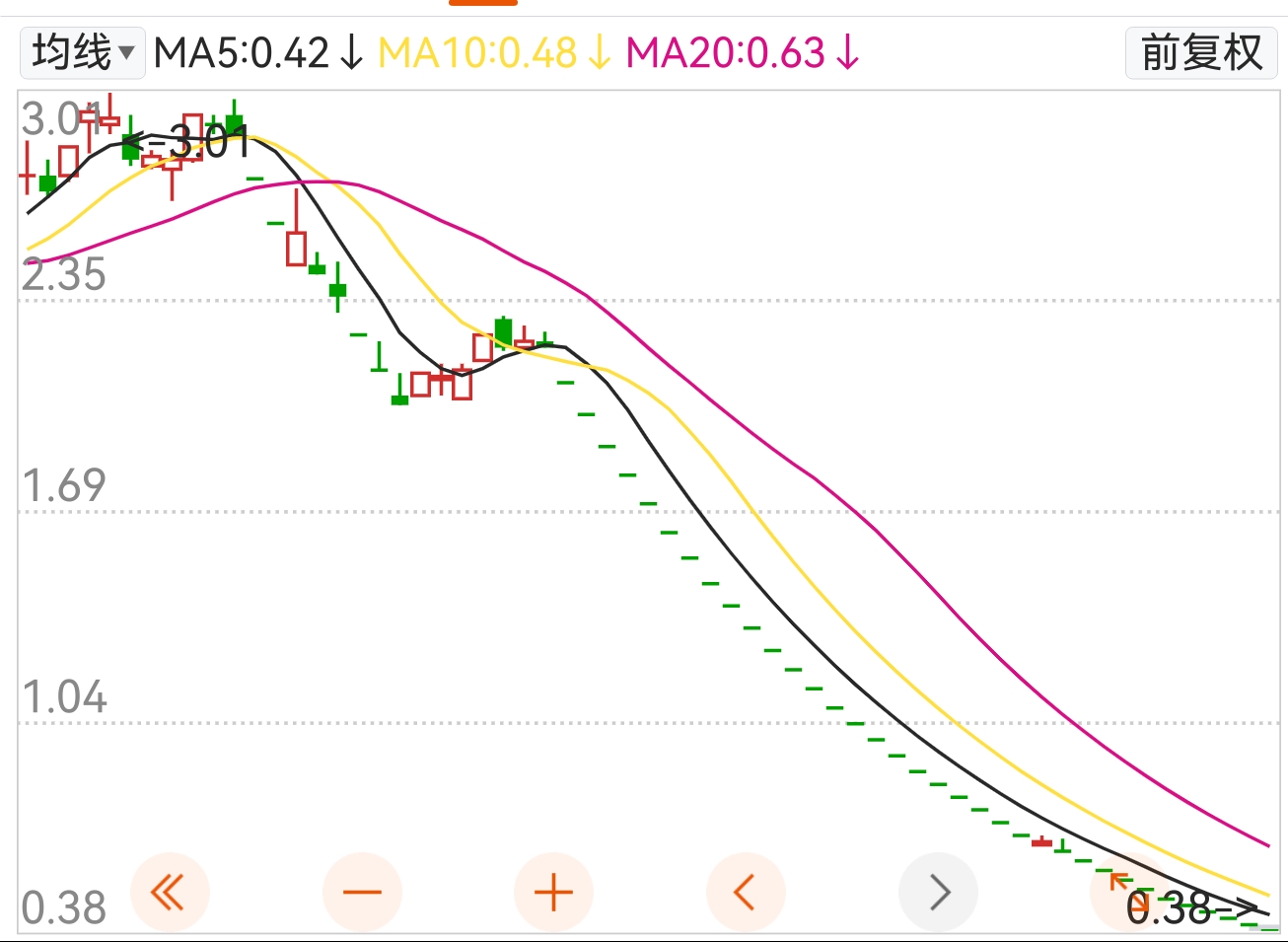
Task: Tap the red candlestick near chart bottom right
Action: [x=1042, y=841]
